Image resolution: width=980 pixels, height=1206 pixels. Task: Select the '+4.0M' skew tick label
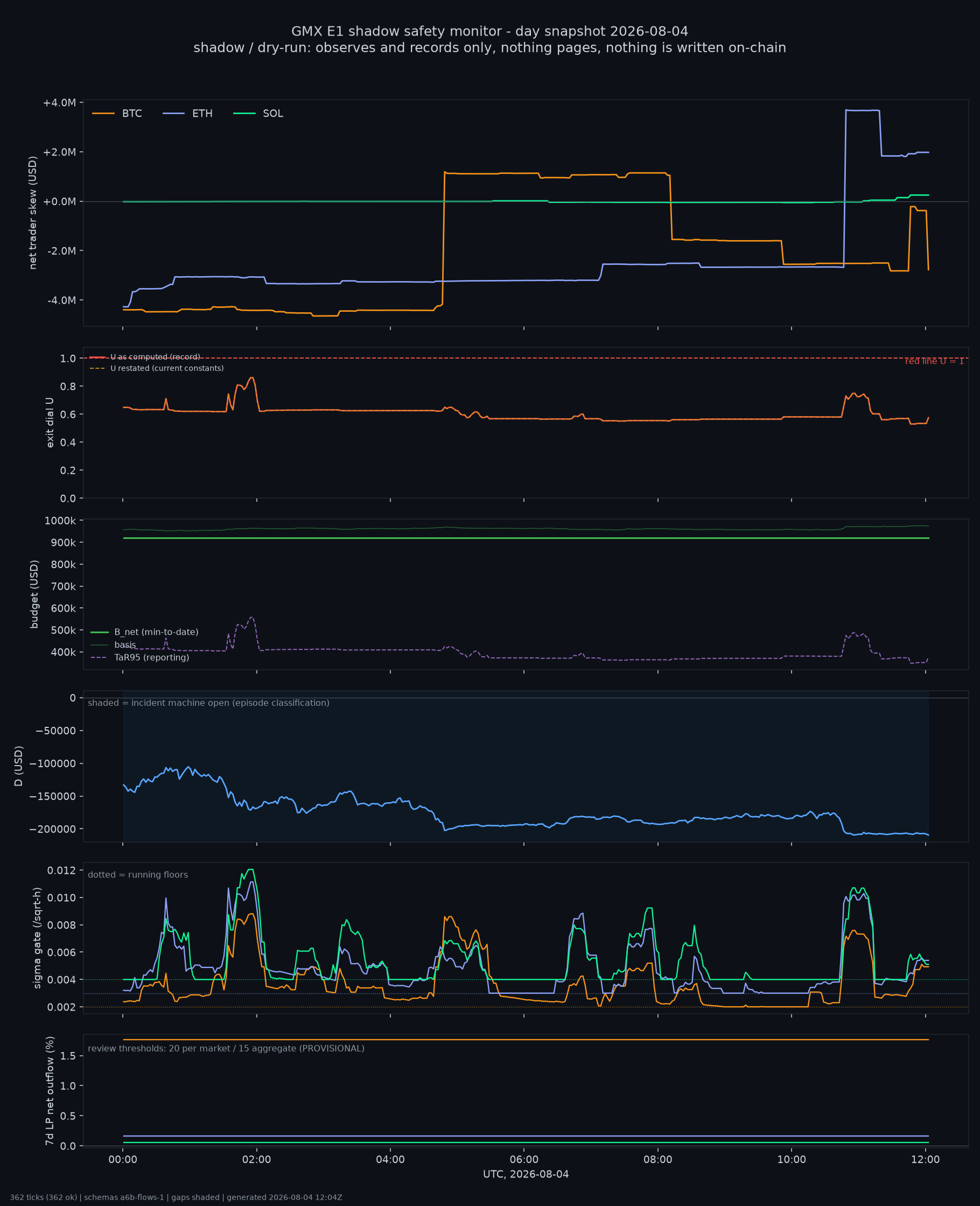tap(59, 103)
